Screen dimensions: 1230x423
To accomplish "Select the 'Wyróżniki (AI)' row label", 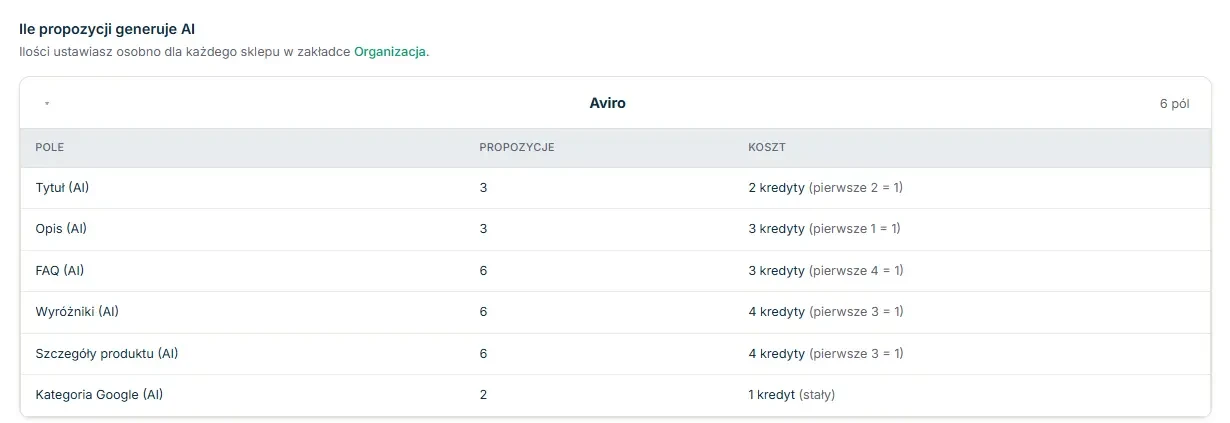I will pyautogui.click(x=77, y=312).
